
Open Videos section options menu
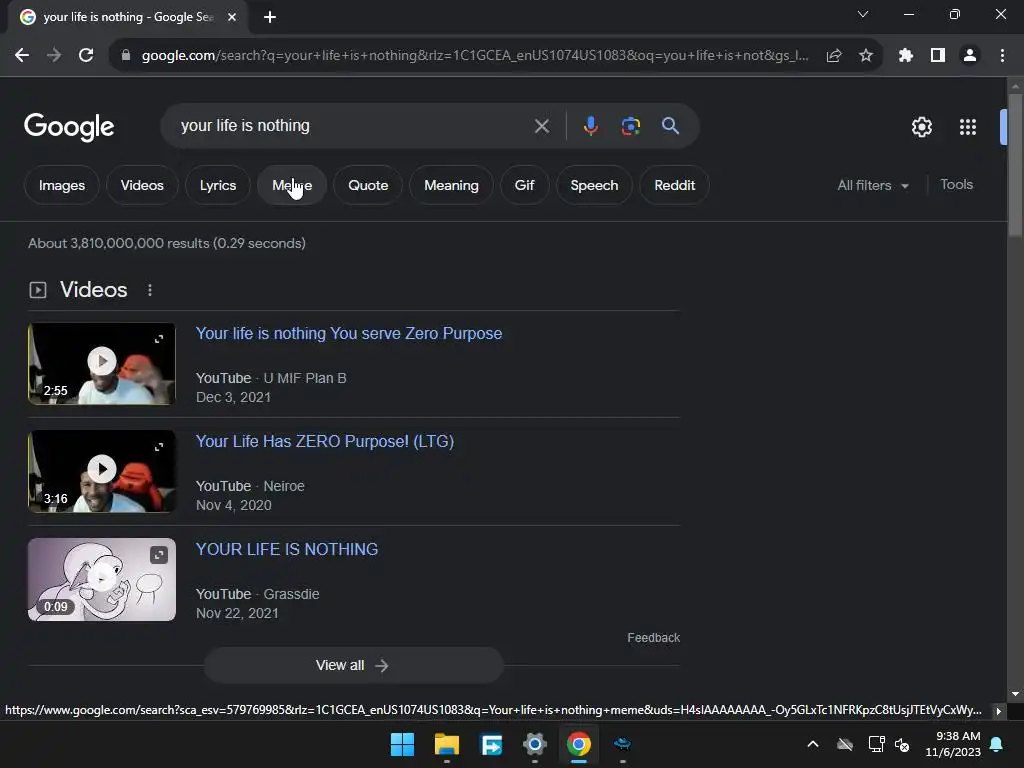pos(150,290)
